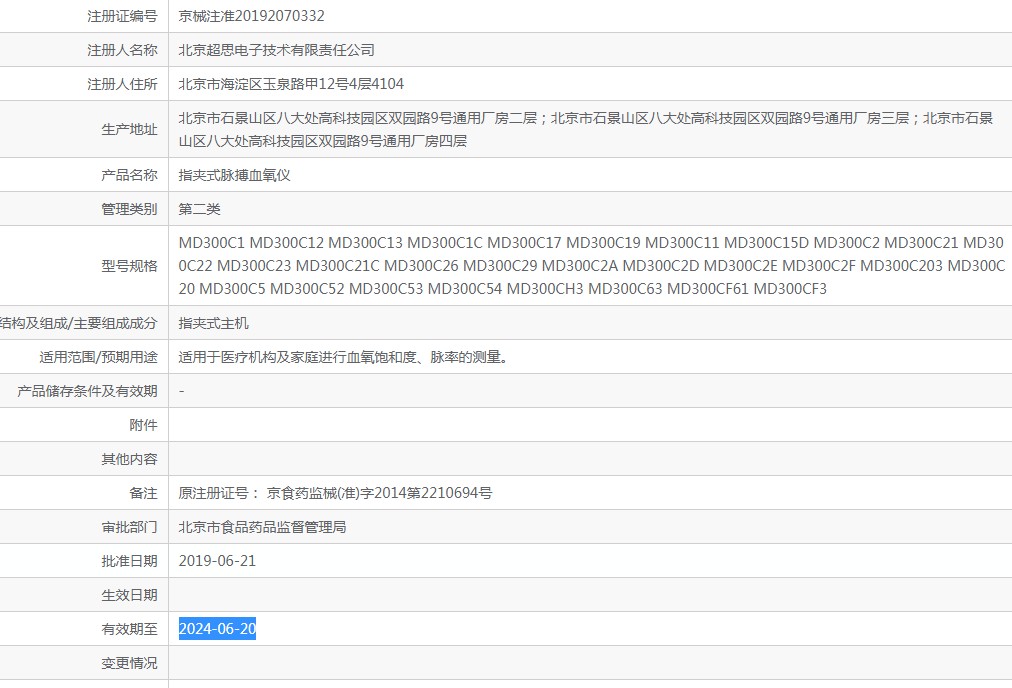Image resolution: width=1012 pixels, height=688 pixels.
Task: Click the 其他内容 label
Action: (129, 460)
